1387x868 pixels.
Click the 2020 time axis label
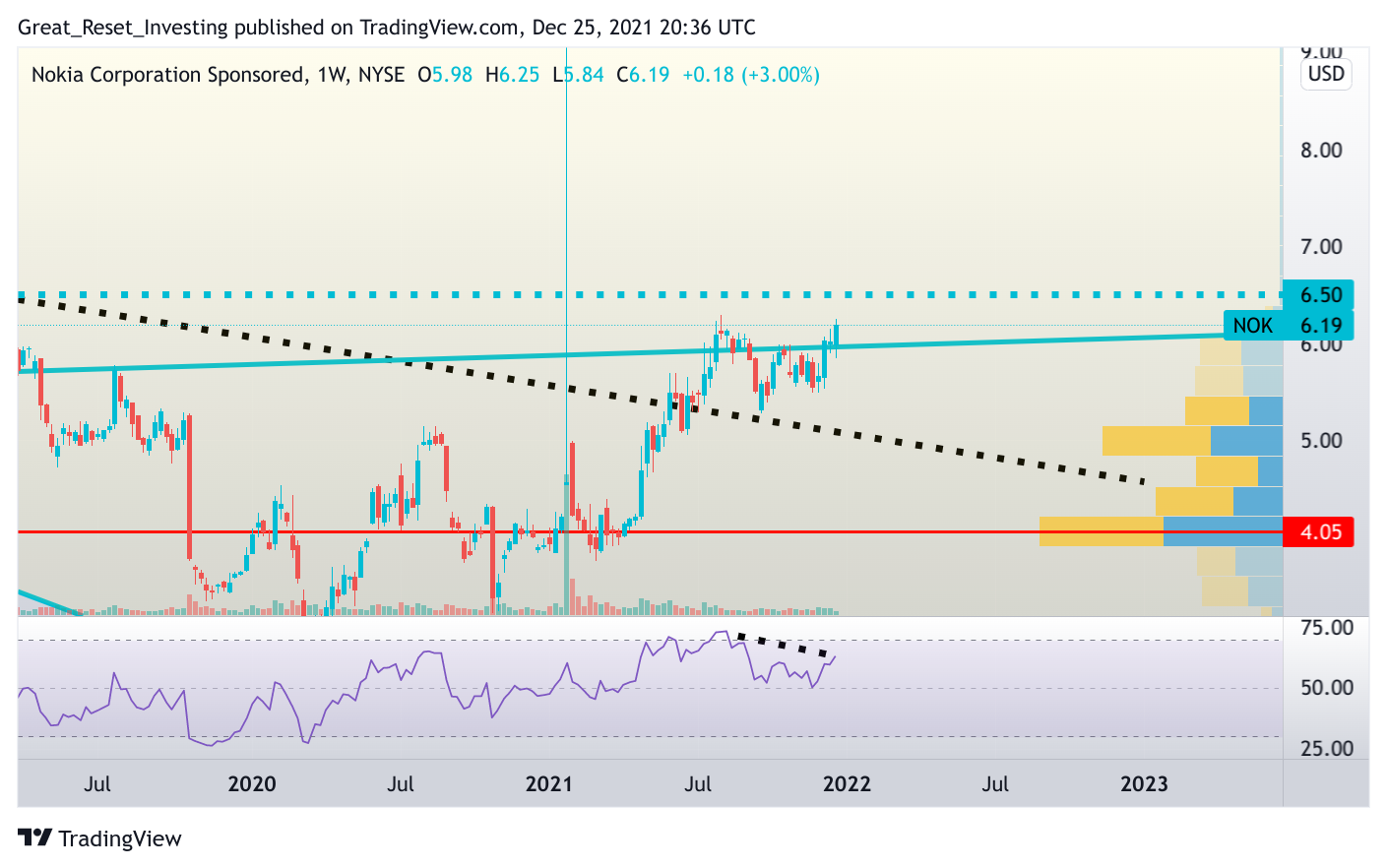[252, 784]
